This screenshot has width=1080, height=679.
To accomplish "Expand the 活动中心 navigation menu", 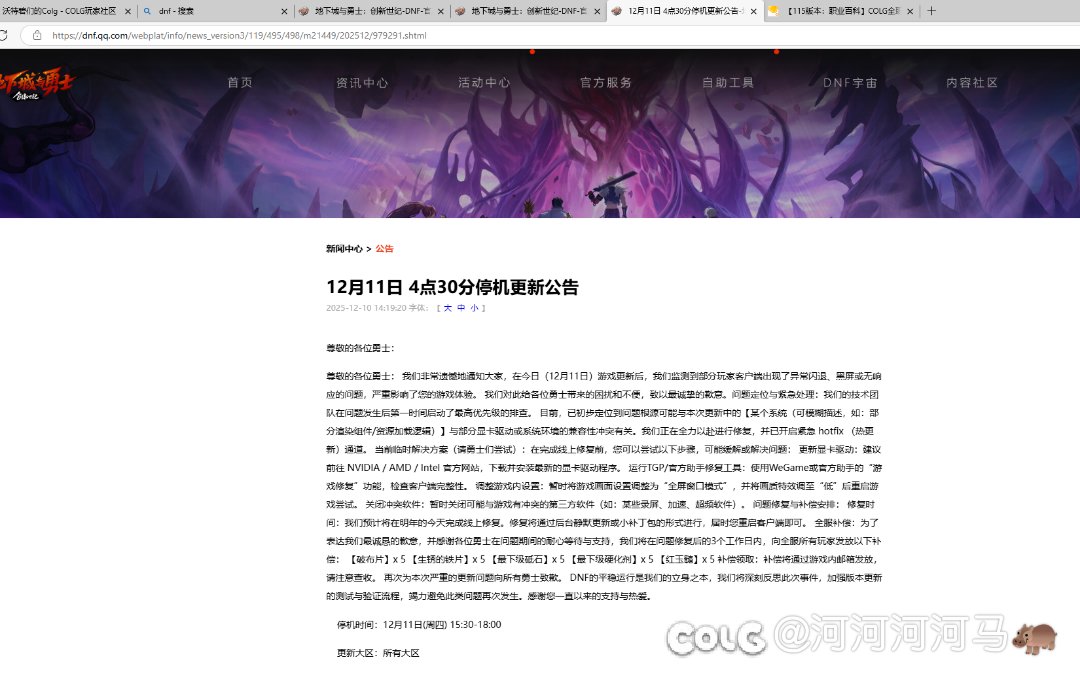I will pos(484,83).
